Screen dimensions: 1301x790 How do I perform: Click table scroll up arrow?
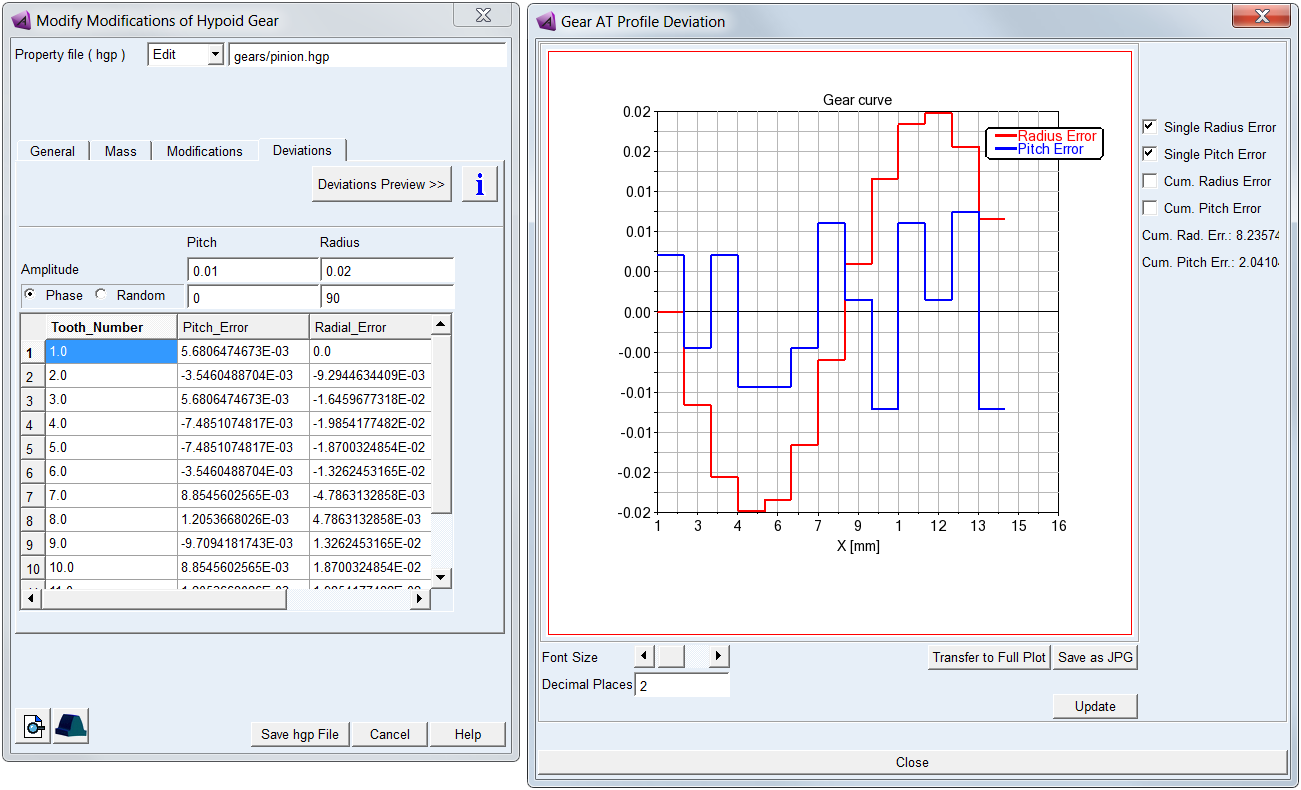click(x=441, y=324)
